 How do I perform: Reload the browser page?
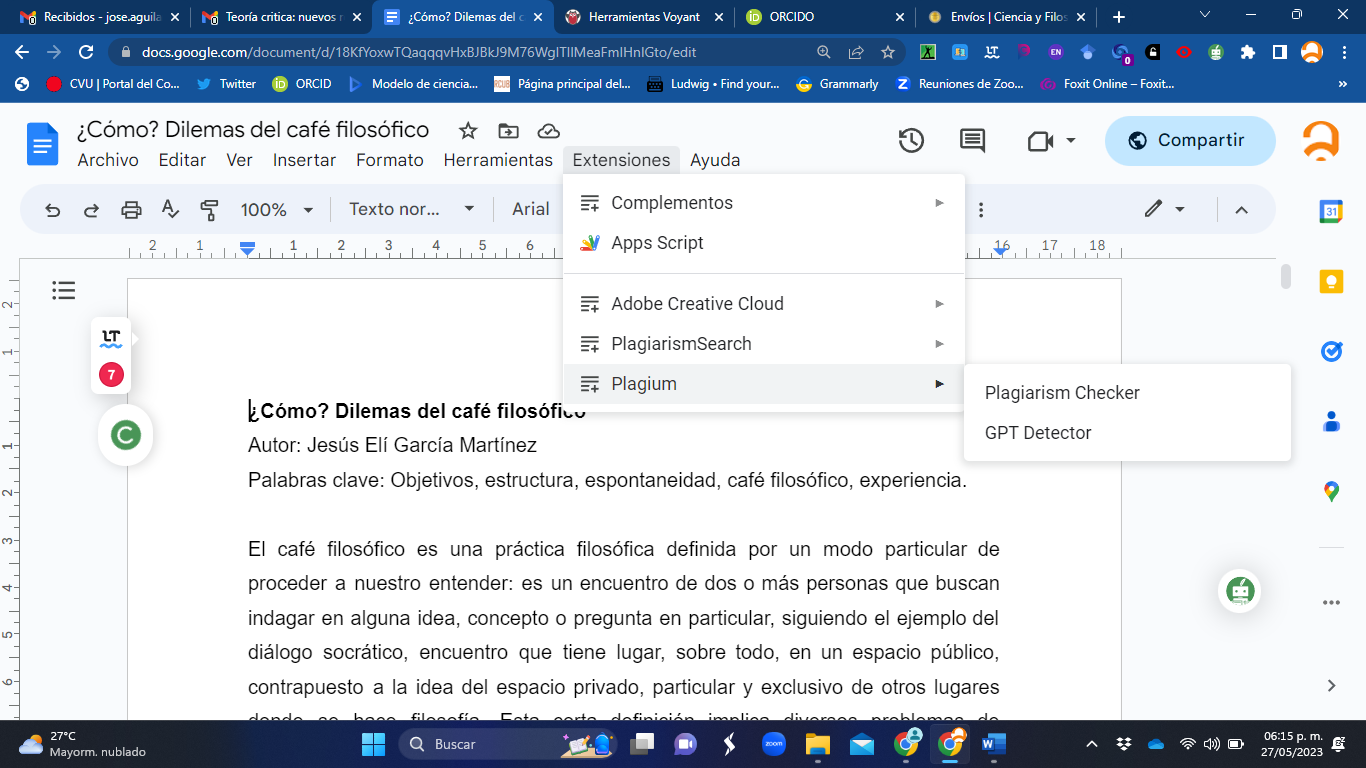(86, 52)
